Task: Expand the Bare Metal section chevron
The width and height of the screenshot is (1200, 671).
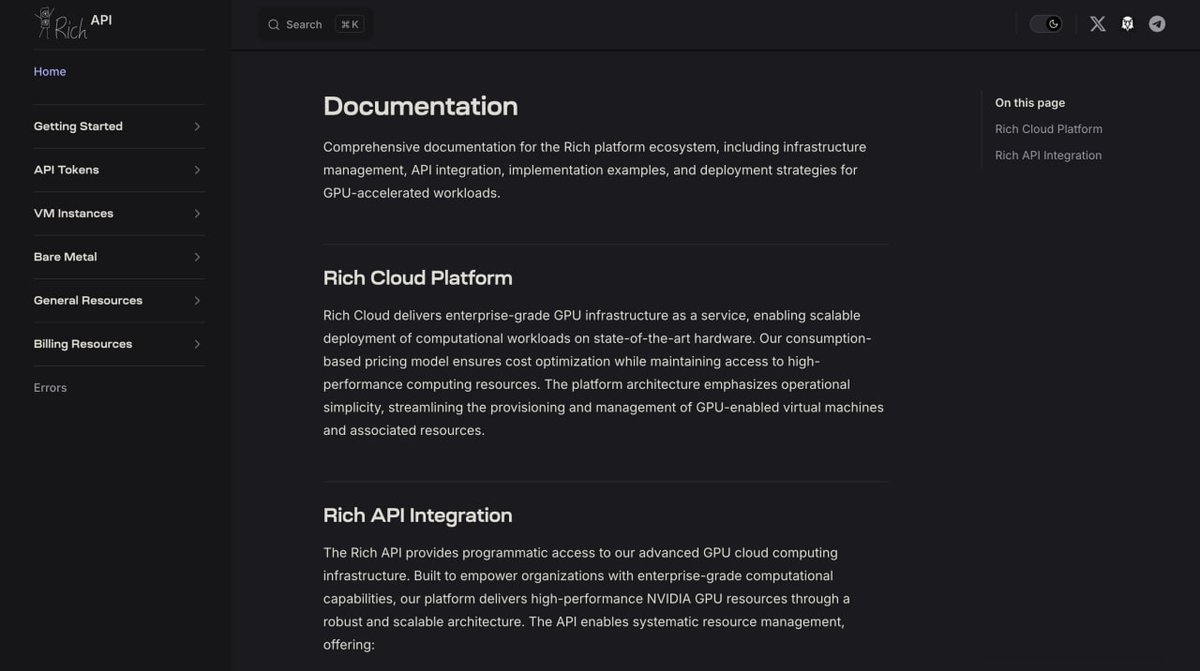Action: coord(197,257)
